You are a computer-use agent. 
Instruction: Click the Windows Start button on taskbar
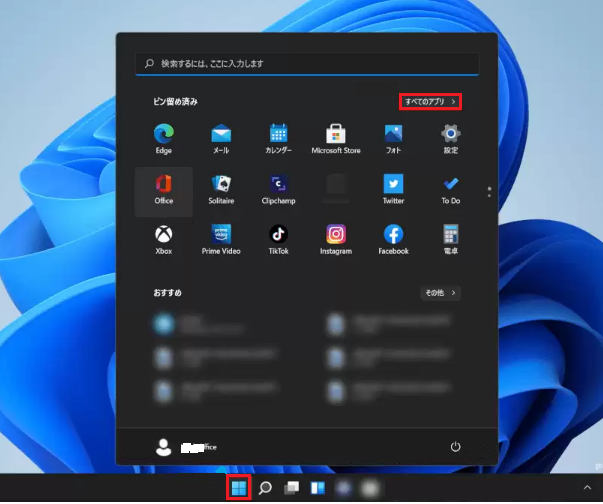pos(239,488)
